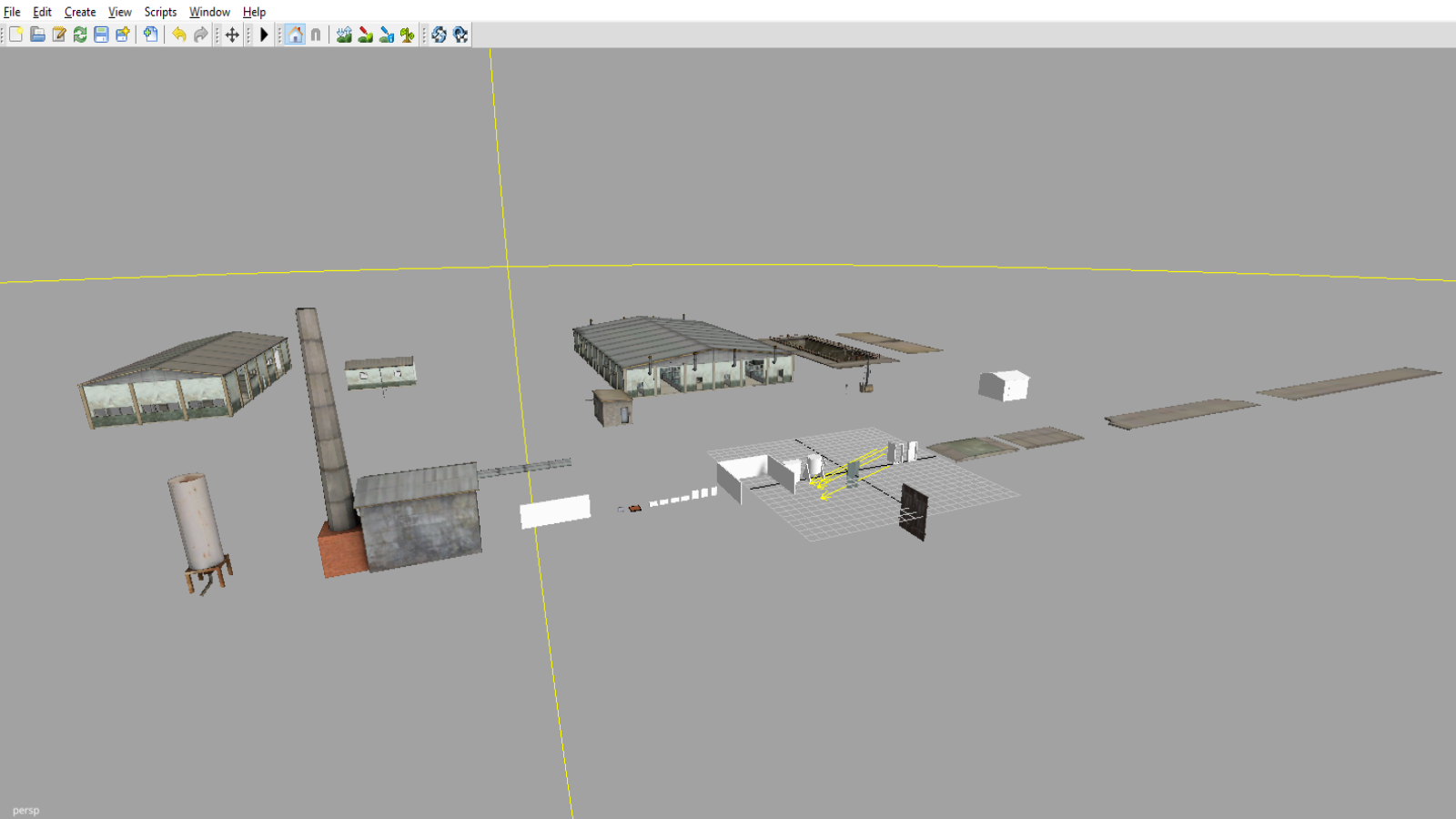Click the notepad edit icon in toolbar
Viewport: 1456px width, 819px height.
coord(59,35)
